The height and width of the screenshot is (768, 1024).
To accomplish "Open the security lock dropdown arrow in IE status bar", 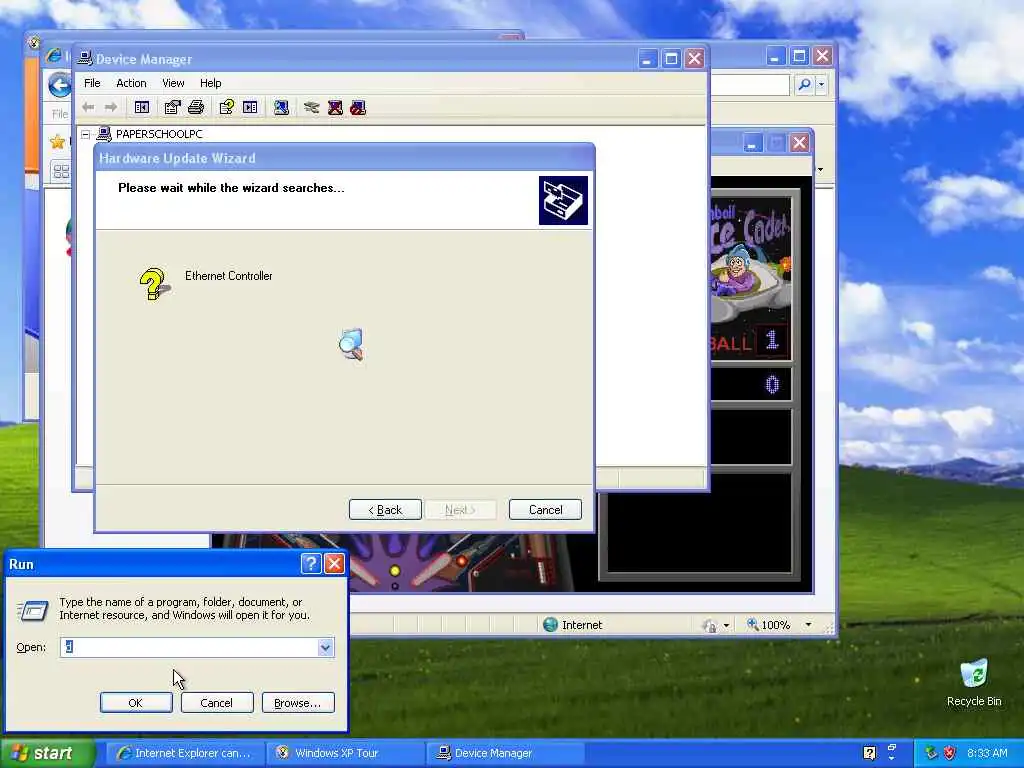I will tap(726, 626).
